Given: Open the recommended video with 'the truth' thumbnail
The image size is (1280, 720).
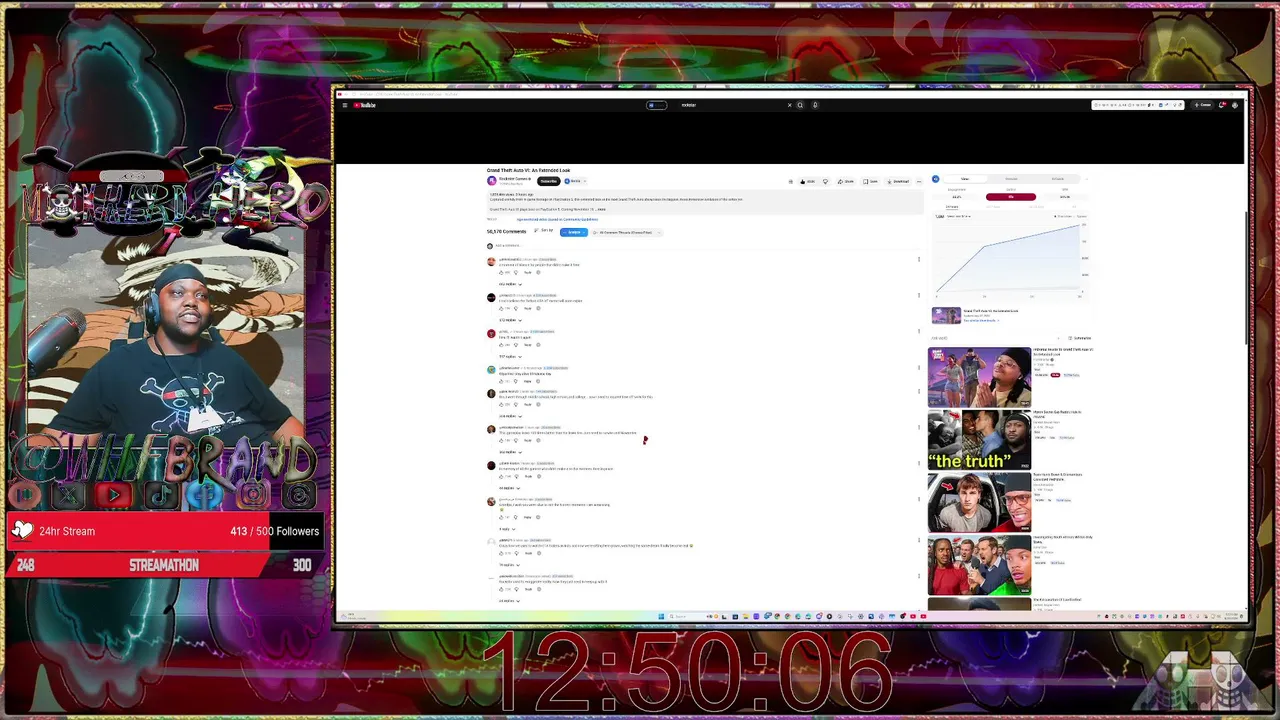Looking at the screenshot, I should pyautogui.click(x=979, y=439).
